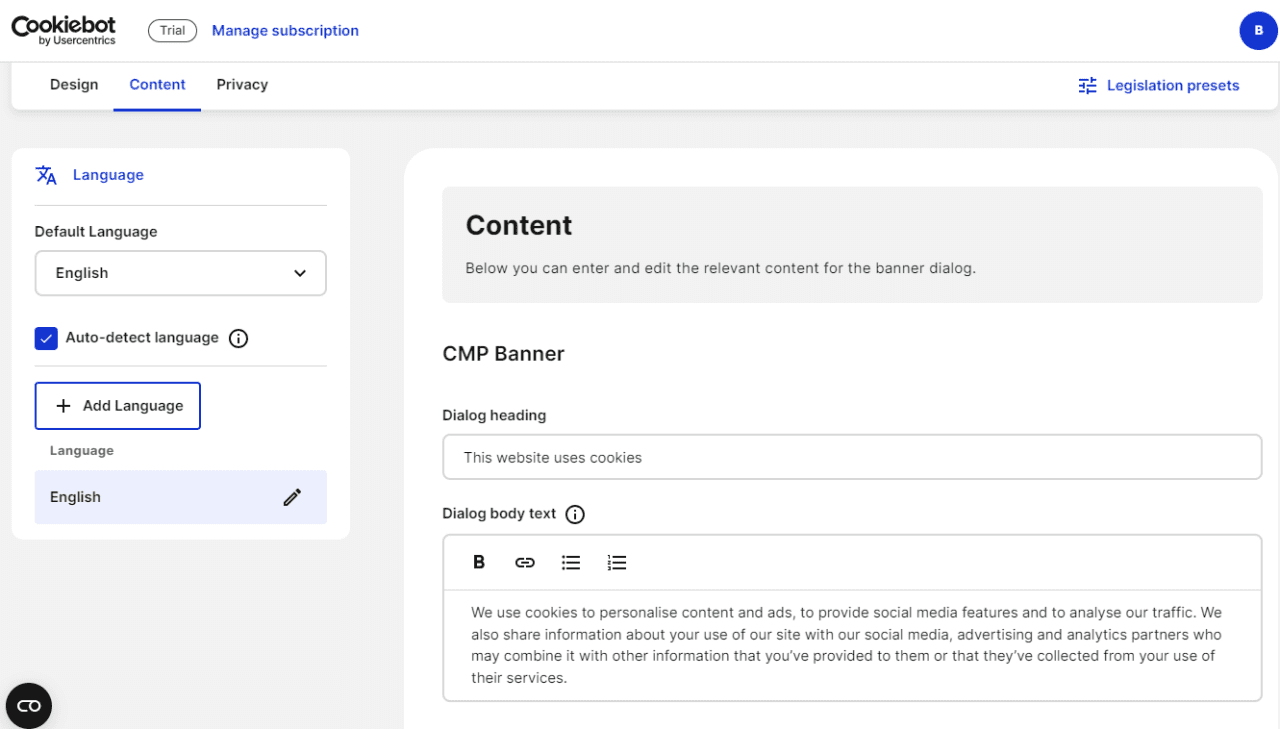Open the Manage subscription link

pyautogui.click(x=285, y=30)
